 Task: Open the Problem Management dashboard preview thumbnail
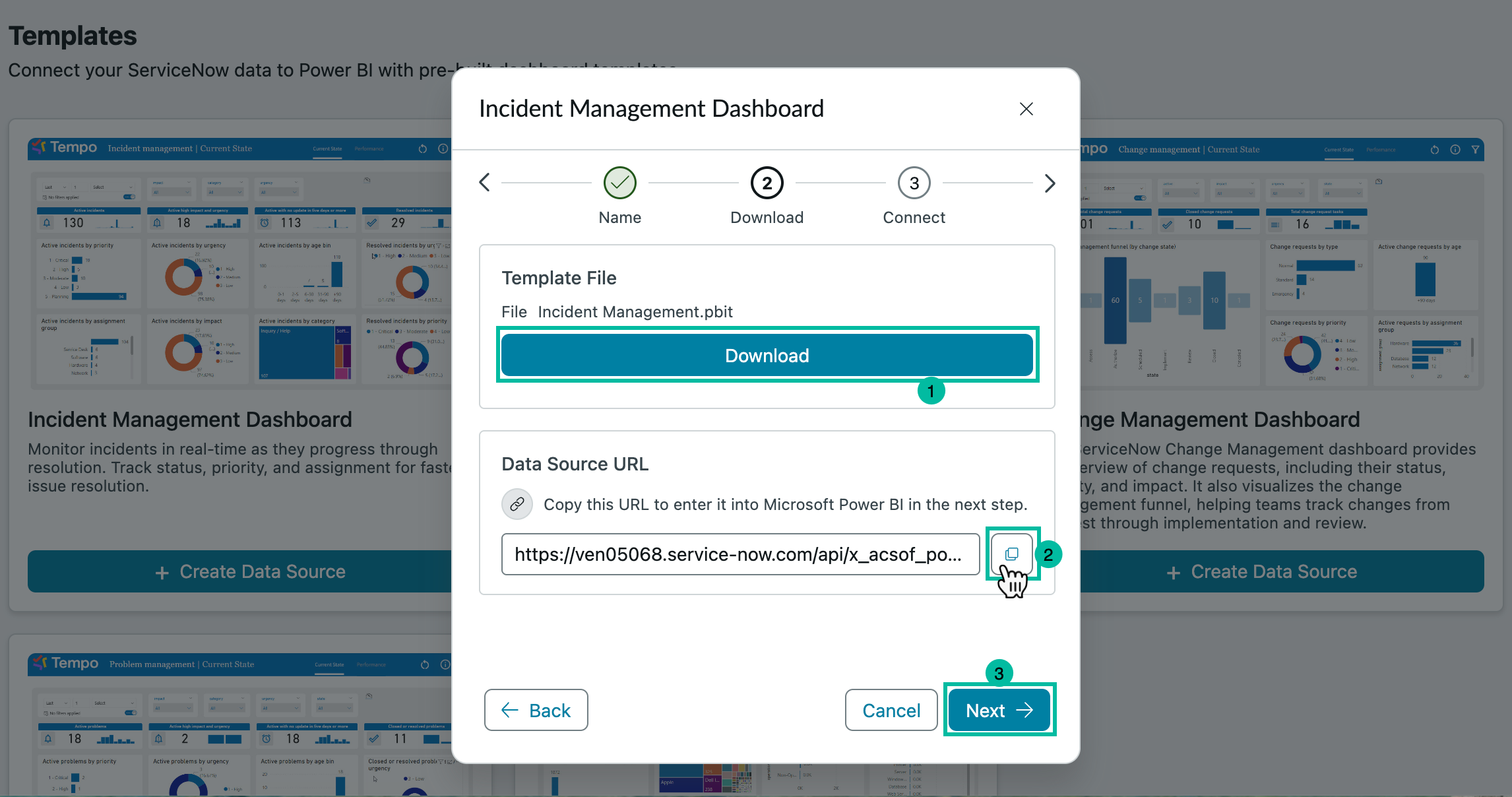[240, 724]
